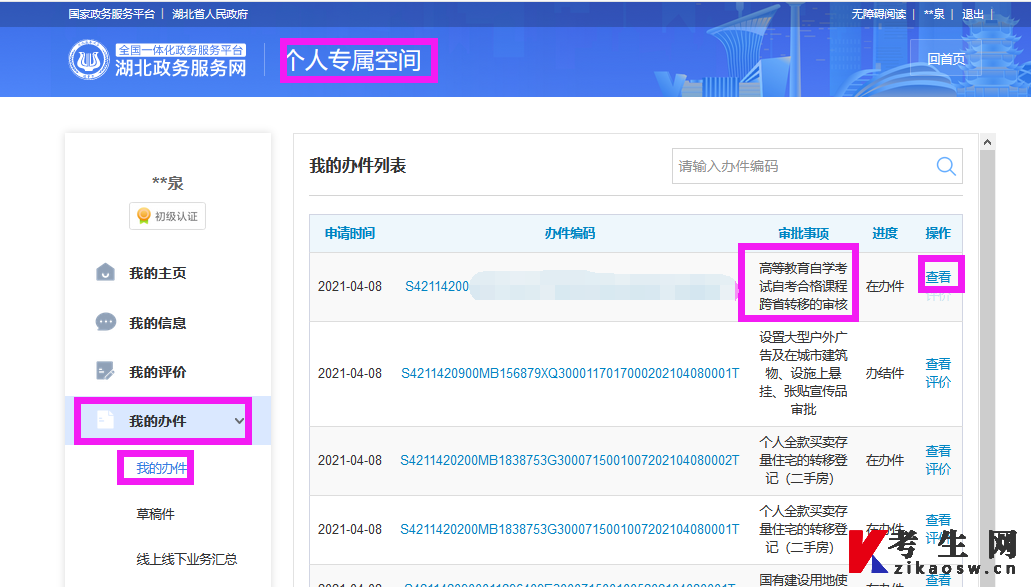Screen dimensions: 1031x587
Task: Click the 办结件 status cell
Action: [885, 373]
